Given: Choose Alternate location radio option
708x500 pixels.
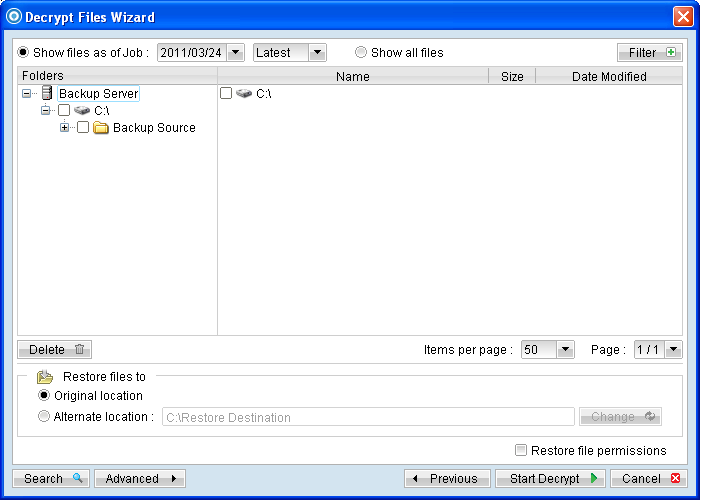Looking at the screenshot, I should [x=43, y=417].
